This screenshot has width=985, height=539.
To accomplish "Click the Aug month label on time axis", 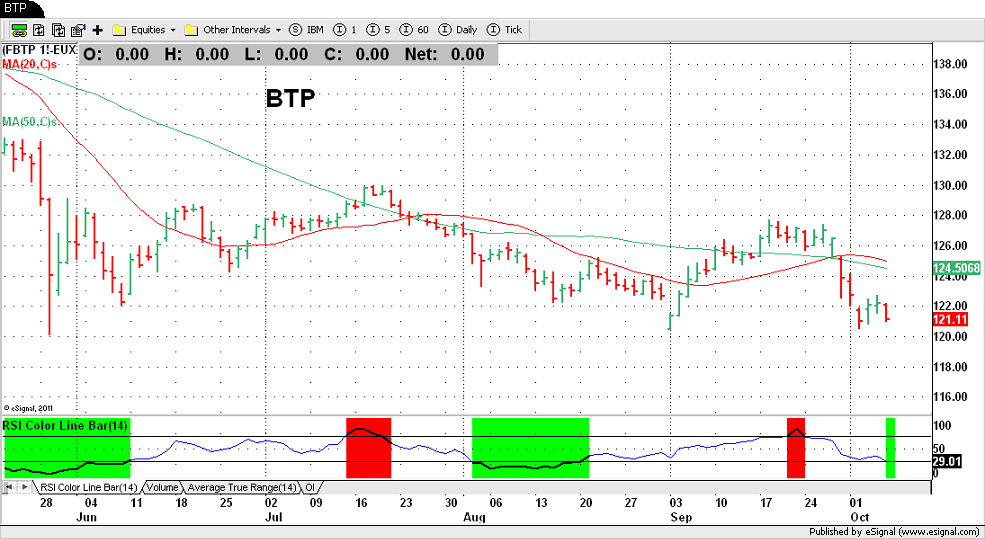I will point(474,517).
